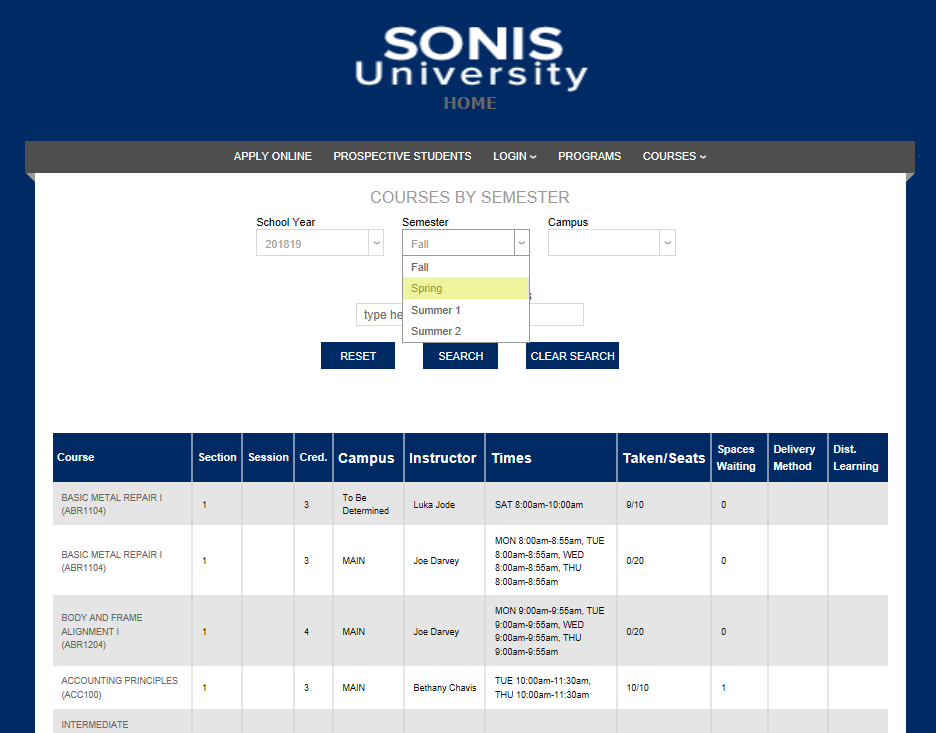Pick Summer 2 from the semester list
The width and height of the screenshot is (936, 733).
point(465,331)
